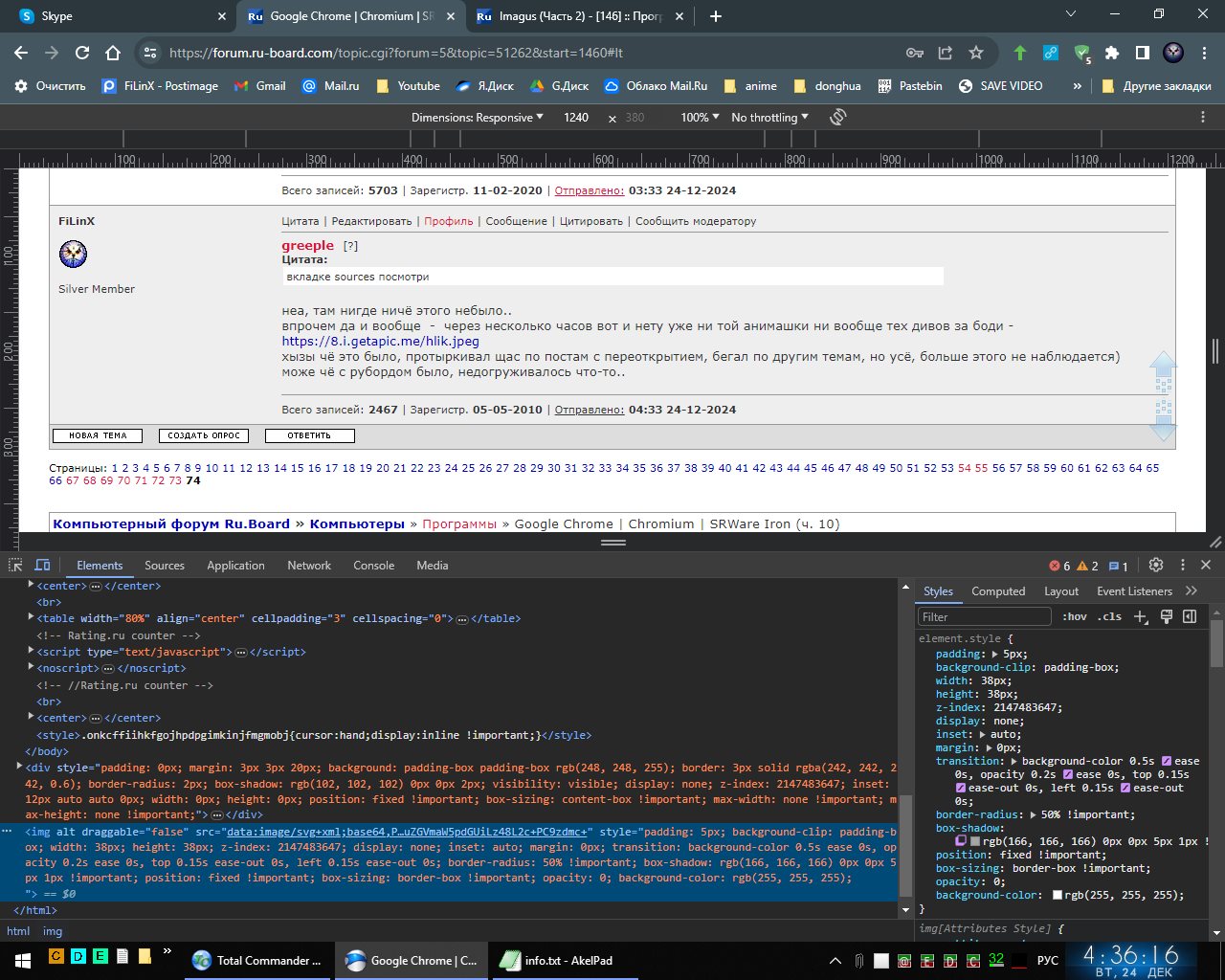
Task: Click the blue link extension icon
Action: tap(1051, 53)
